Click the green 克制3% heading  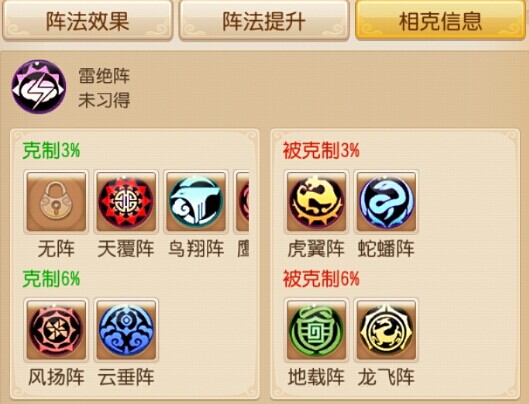click(x=51, y=150)
